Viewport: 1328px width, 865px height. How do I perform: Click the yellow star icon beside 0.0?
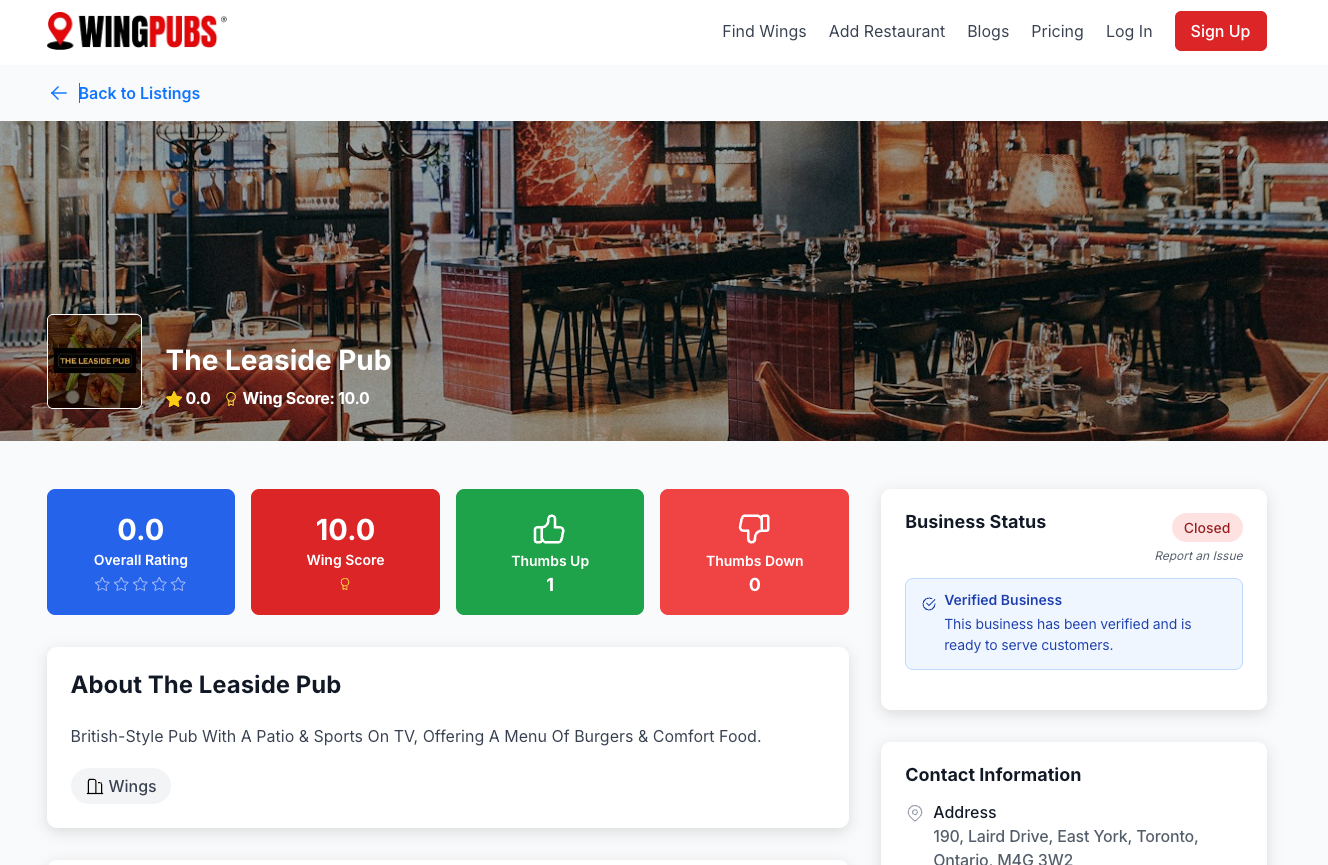click(x=174, y=399)
